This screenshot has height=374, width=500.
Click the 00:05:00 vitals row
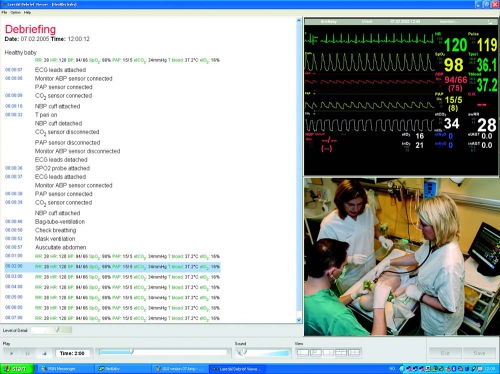[112, 298]
